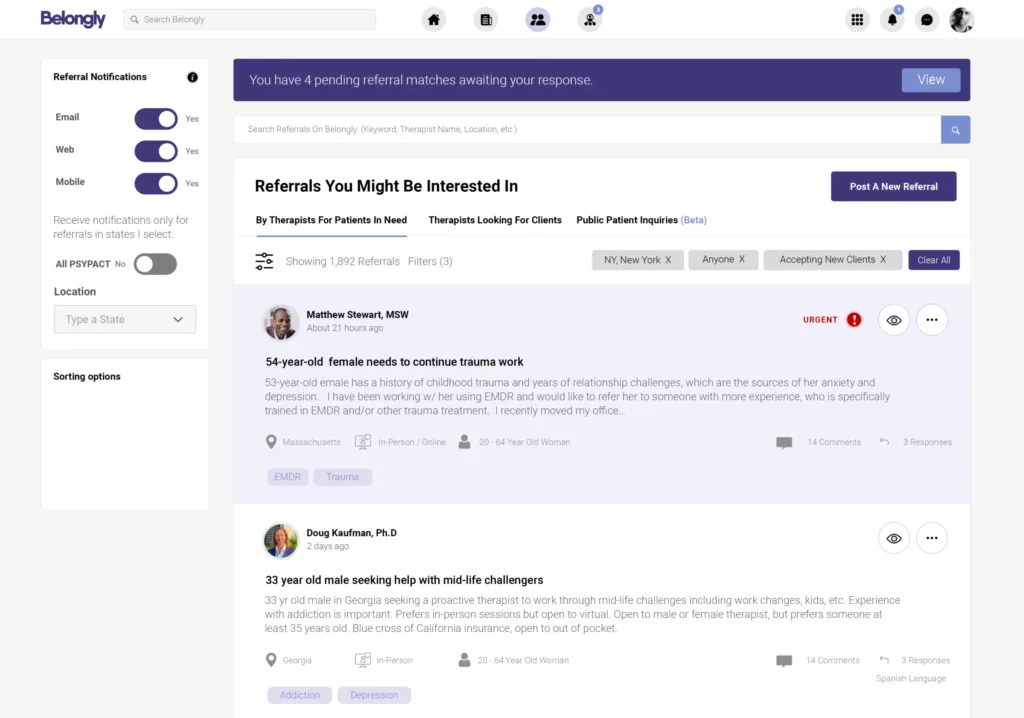Click the Post A New Referral button
1024x718 pixels.
[x=893, y=187]
